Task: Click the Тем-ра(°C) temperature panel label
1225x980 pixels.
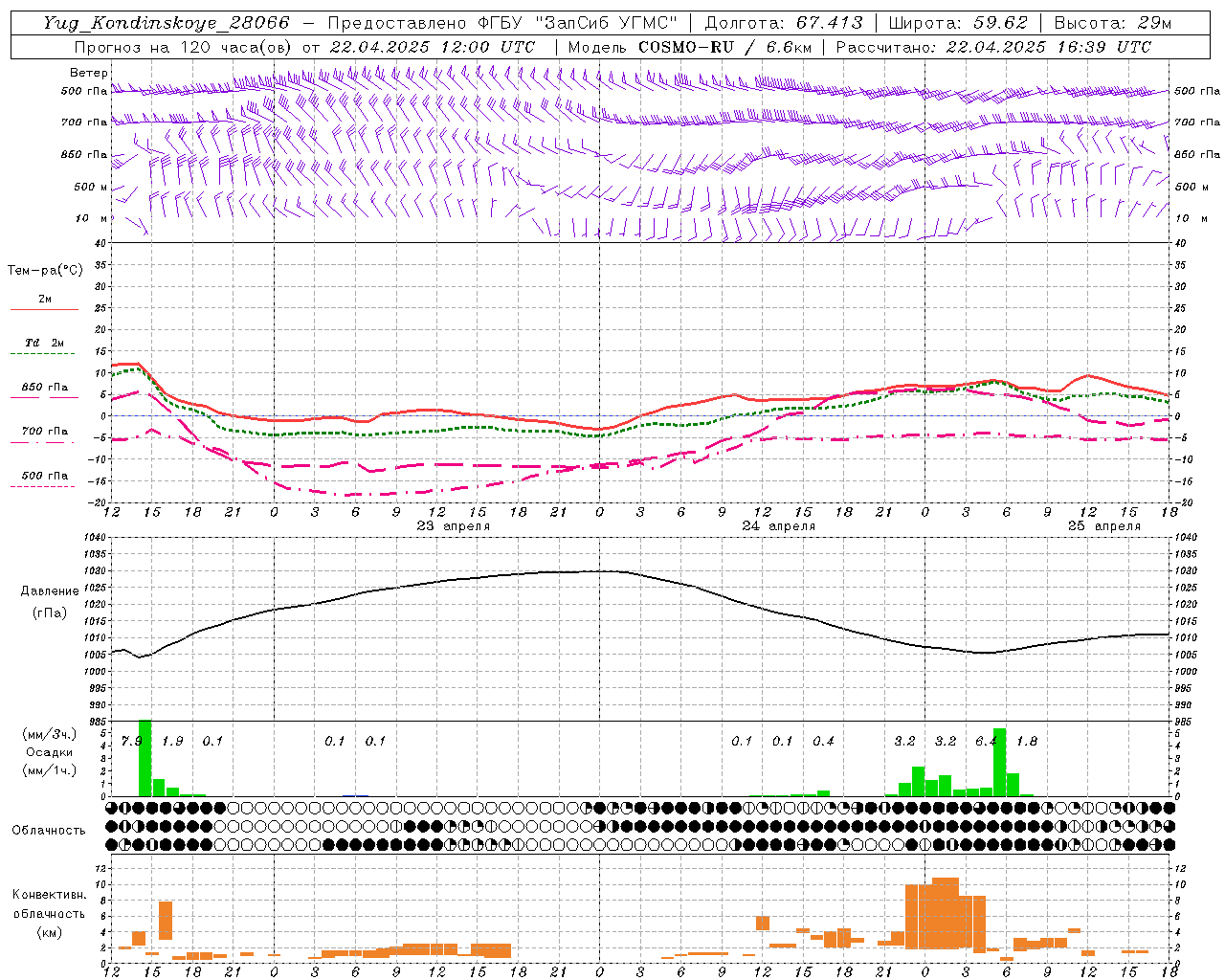Action: [45, 271]
